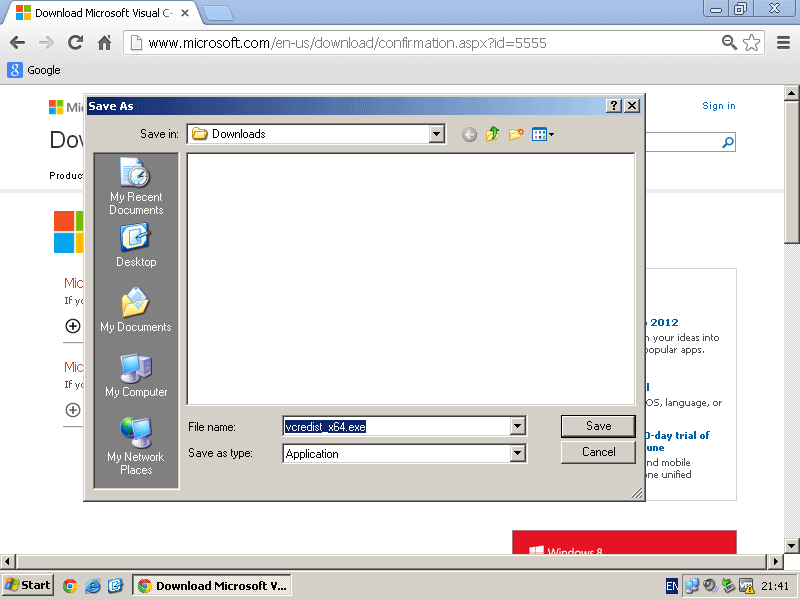Open the day trial link on page
800x600 pixels.
click(678, 441)
